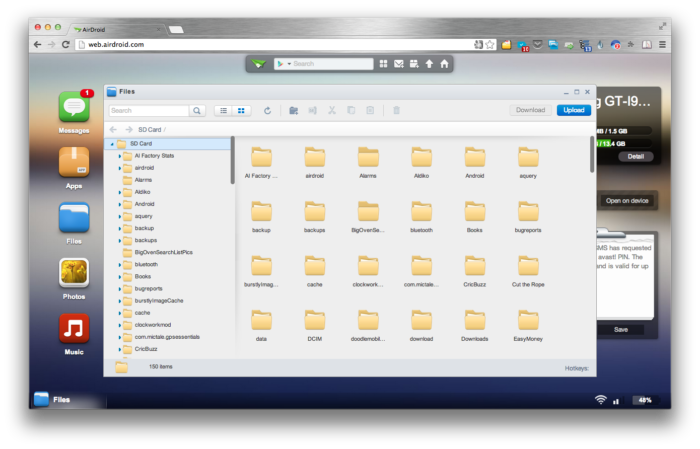Open the Music app icon
The height and width of the screenshot is (449, 700).
pyautogui.click(x=74, y=329)
